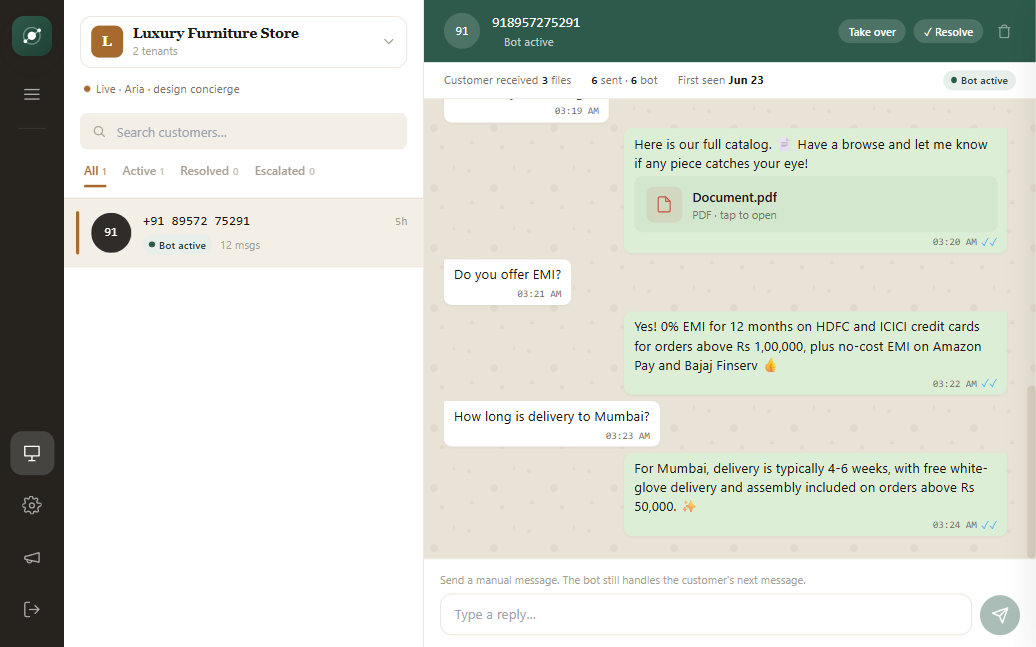Select the All tab
The width and height of the screenshot is (1036, 647).
click(95, 171)
